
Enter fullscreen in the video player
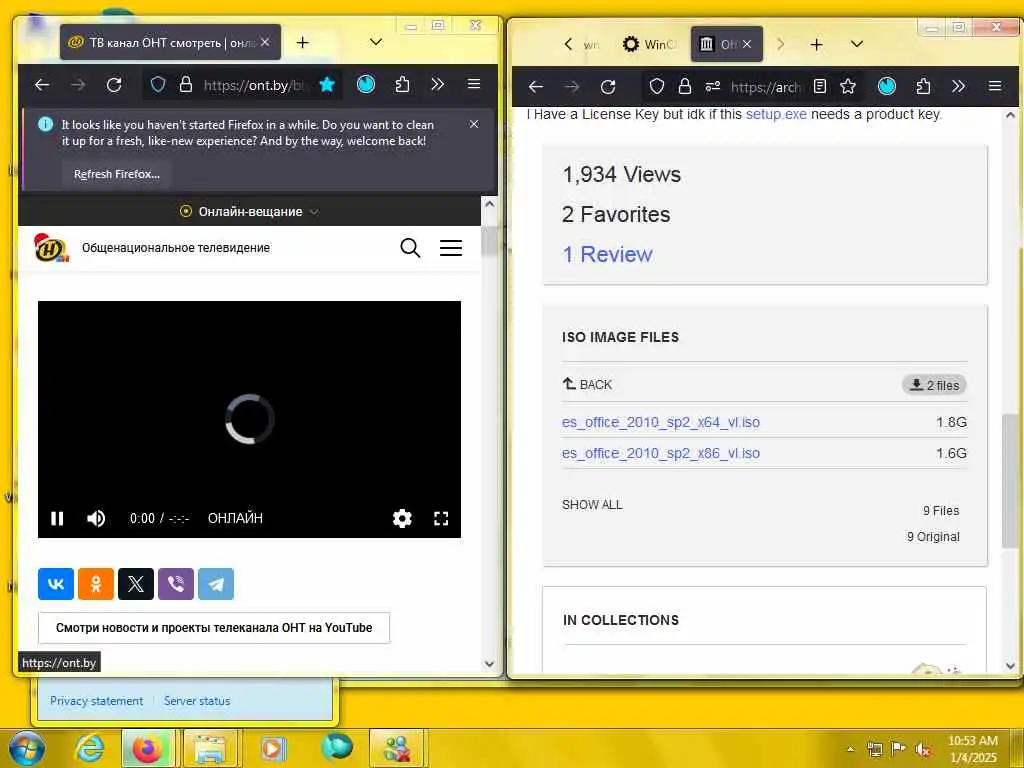(x=441, y=519)
